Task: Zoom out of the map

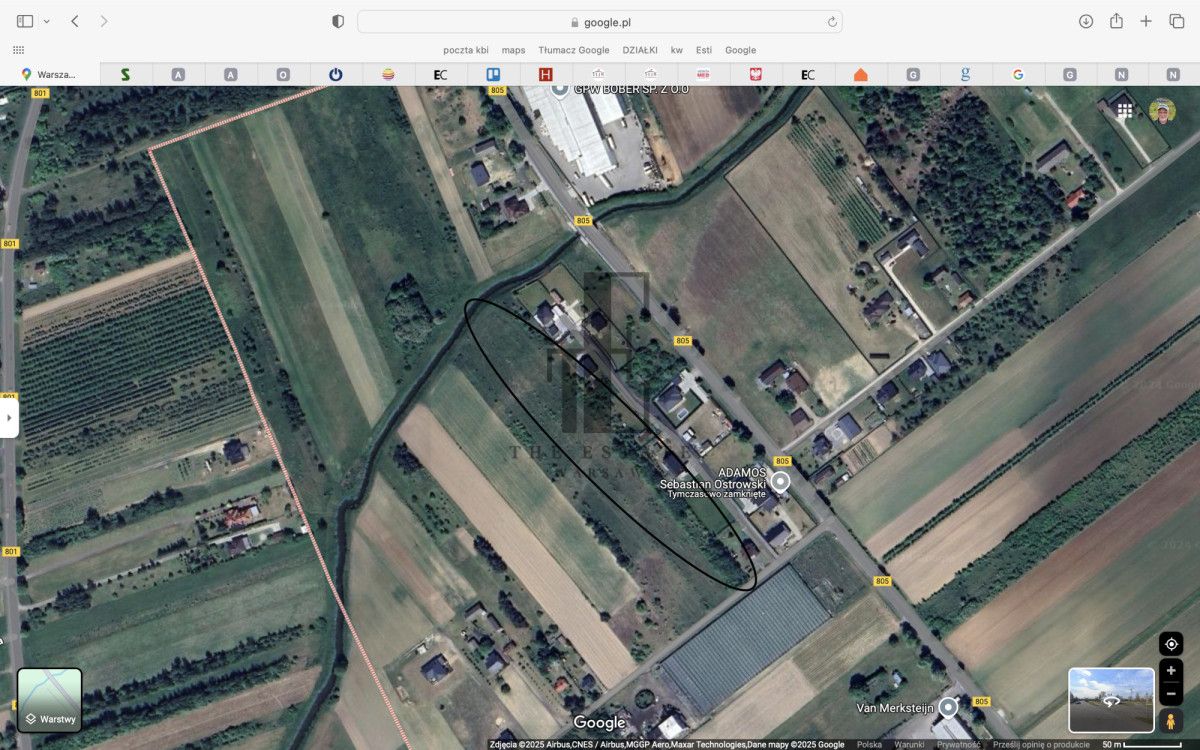Action: click(1171, 694)
